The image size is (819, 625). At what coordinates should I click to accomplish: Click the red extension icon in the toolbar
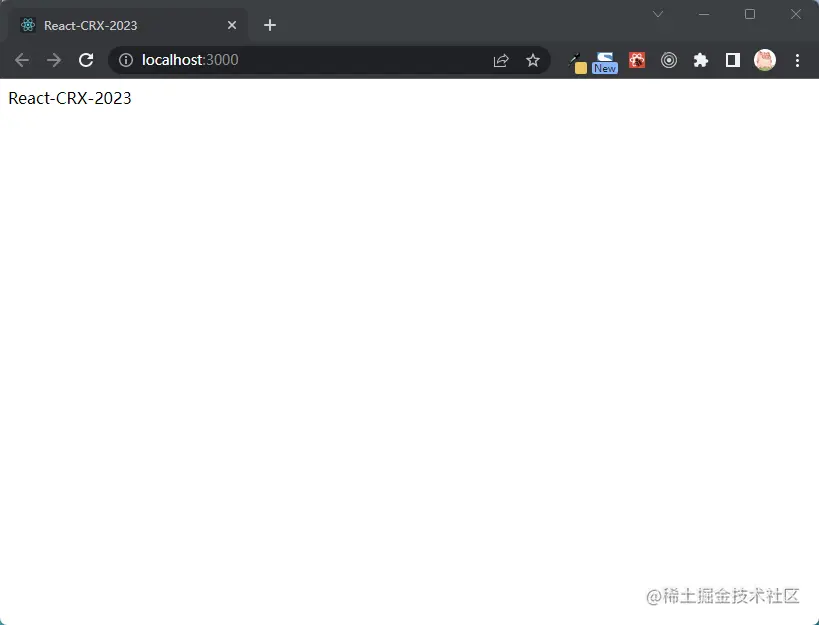[637, 60]
